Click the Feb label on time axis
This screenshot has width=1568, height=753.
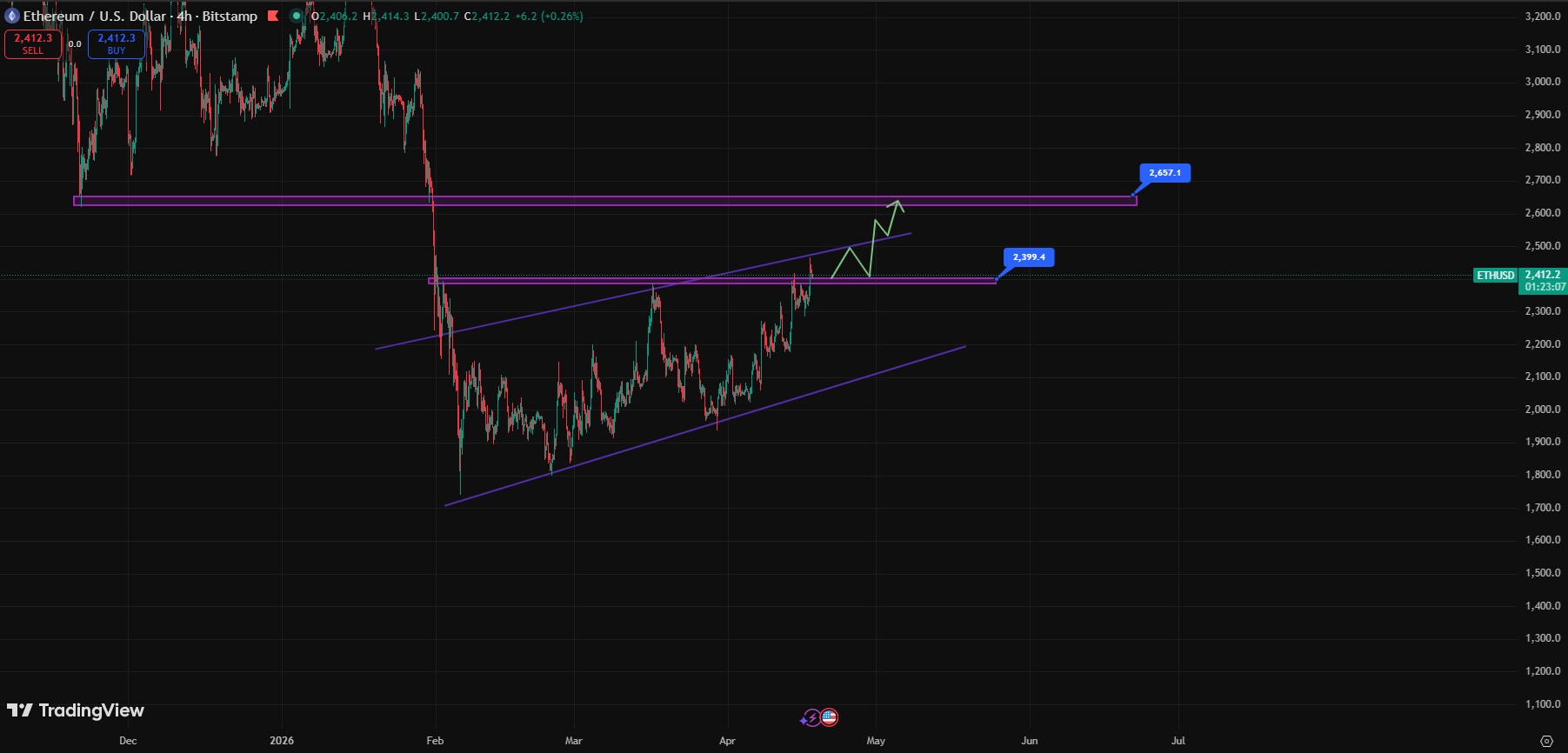click(435, 741)
